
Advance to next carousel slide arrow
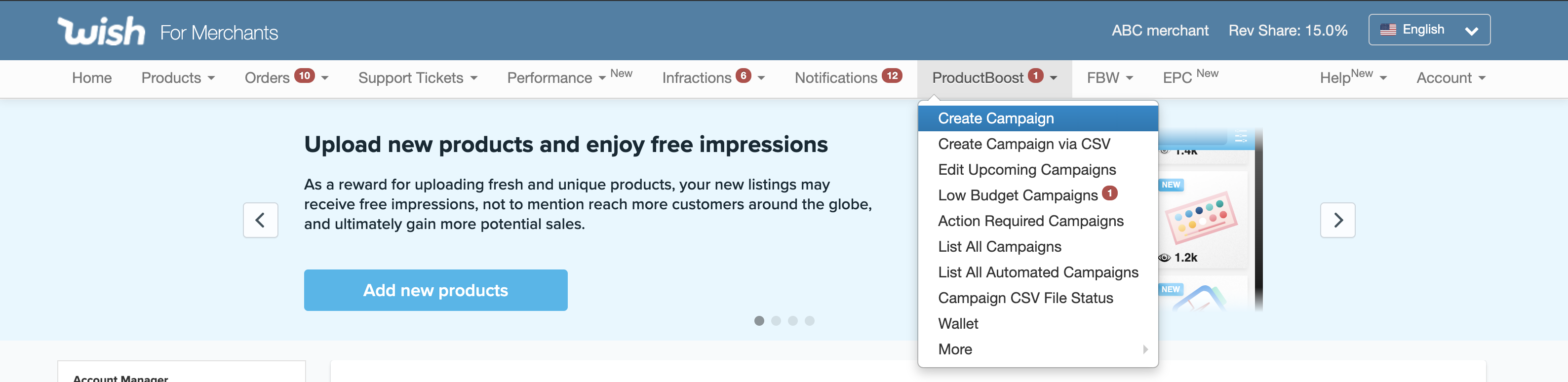pos(1337,220)
